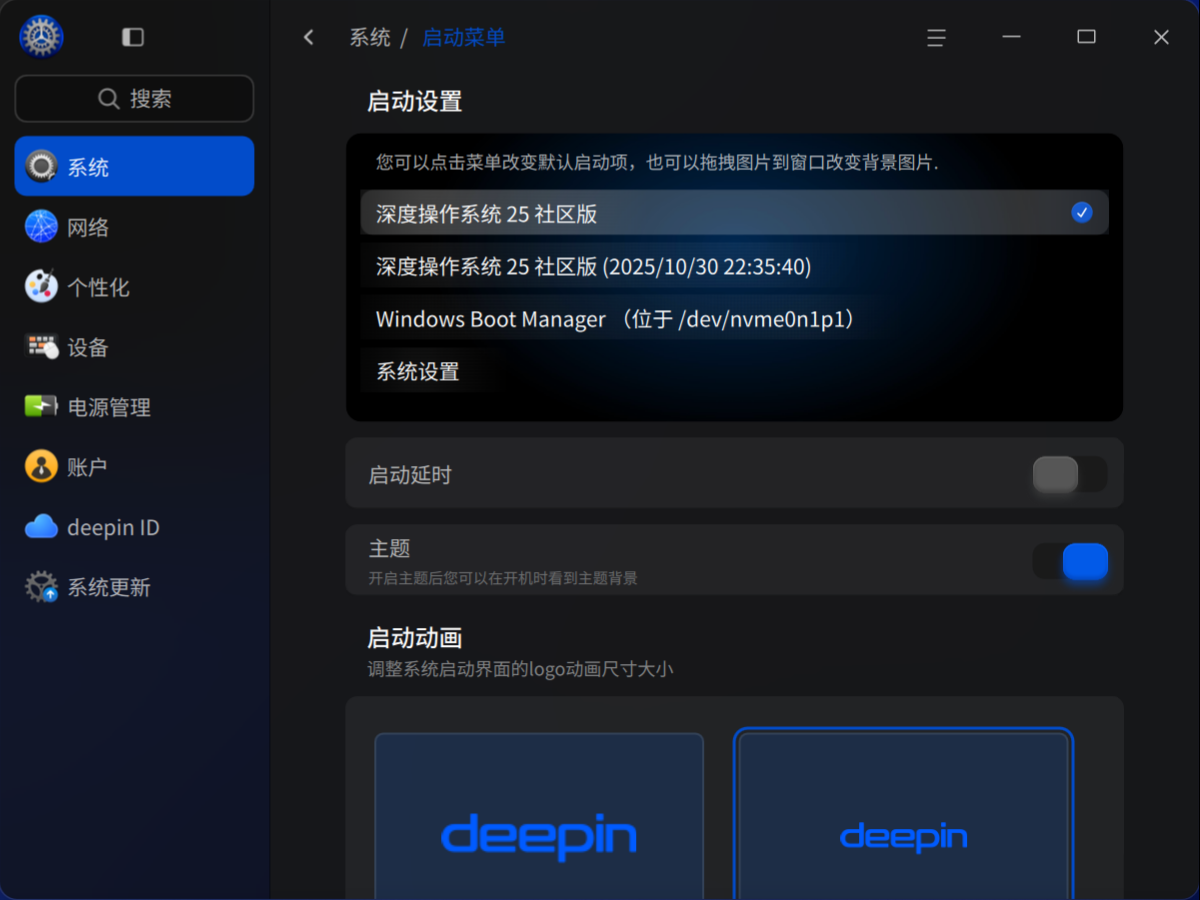Click the 系统更新 gear icon
This screenshot has height=900, width=1200.
pos(42,587)
